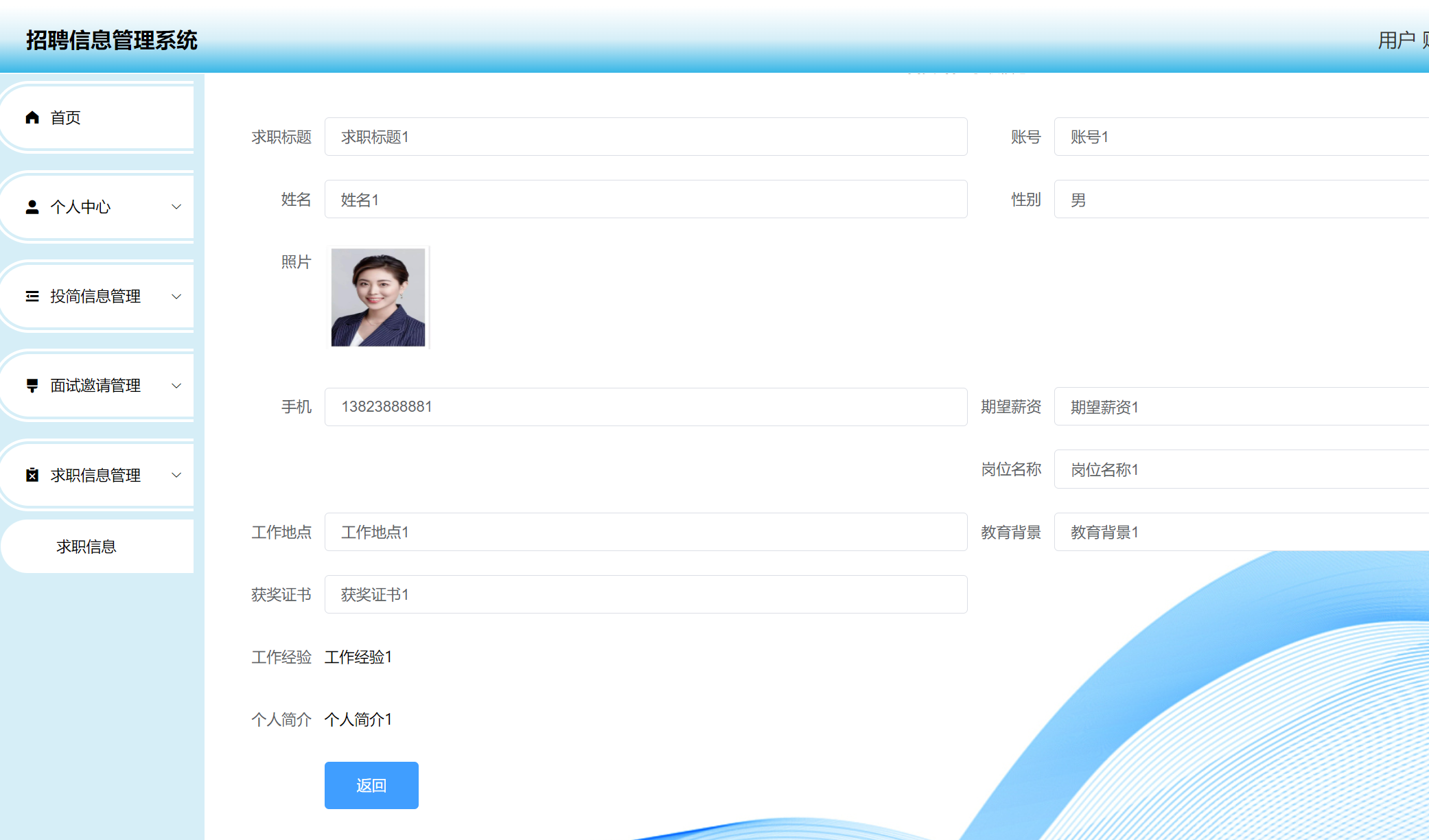Open the 求职信息 submenu item
The height and width of the screenshot is (840, 1429).
point(86,546)
